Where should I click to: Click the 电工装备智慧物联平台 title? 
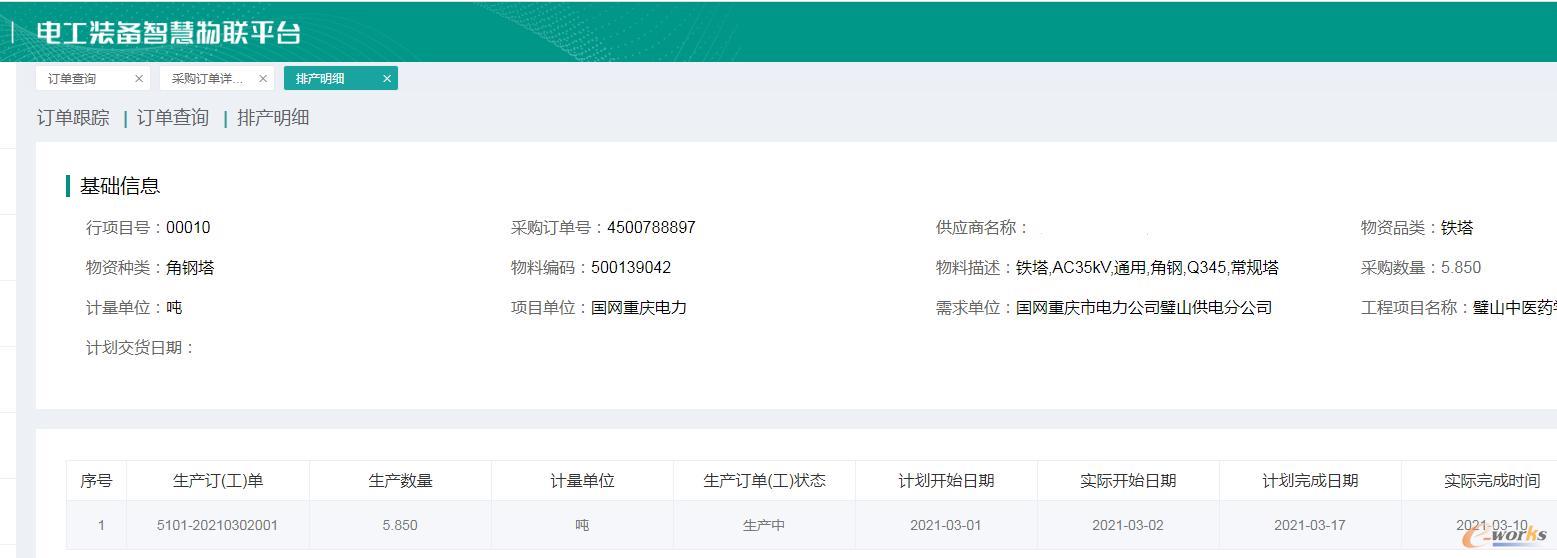point(168,32)
